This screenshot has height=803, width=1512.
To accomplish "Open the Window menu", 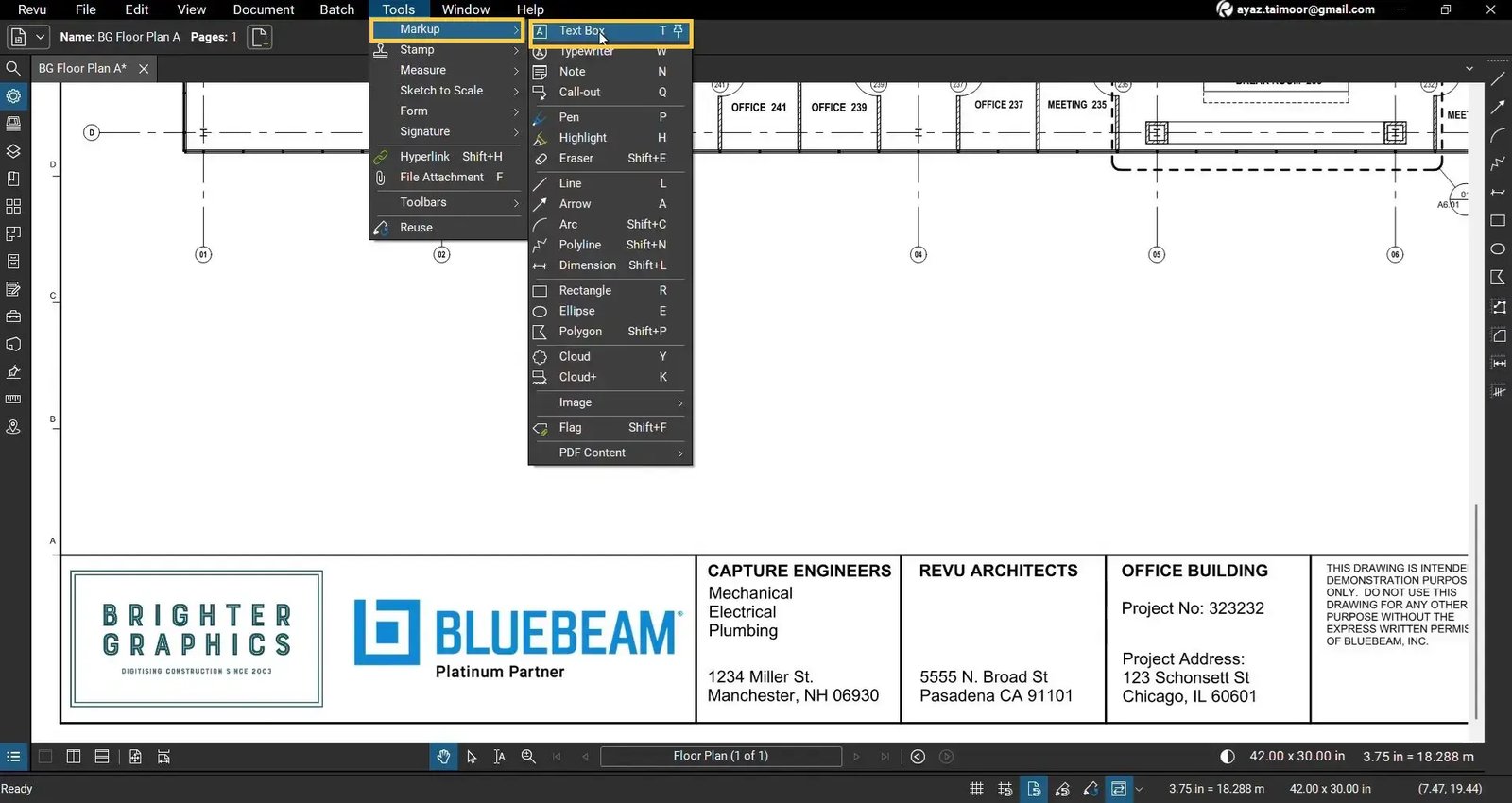I will coord(466,9).
